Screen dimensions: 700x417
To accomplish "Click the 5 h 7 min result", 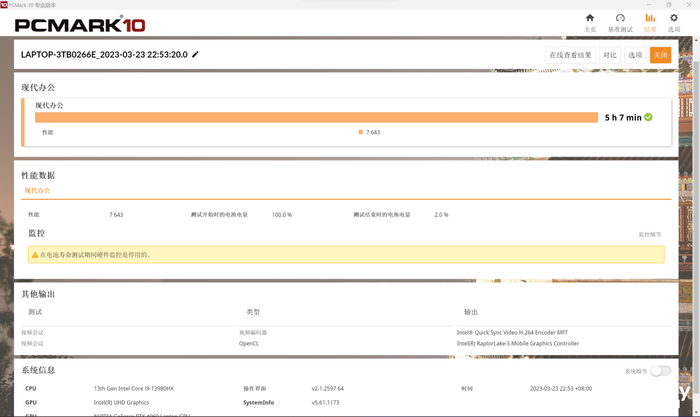I will click(623, 117).
